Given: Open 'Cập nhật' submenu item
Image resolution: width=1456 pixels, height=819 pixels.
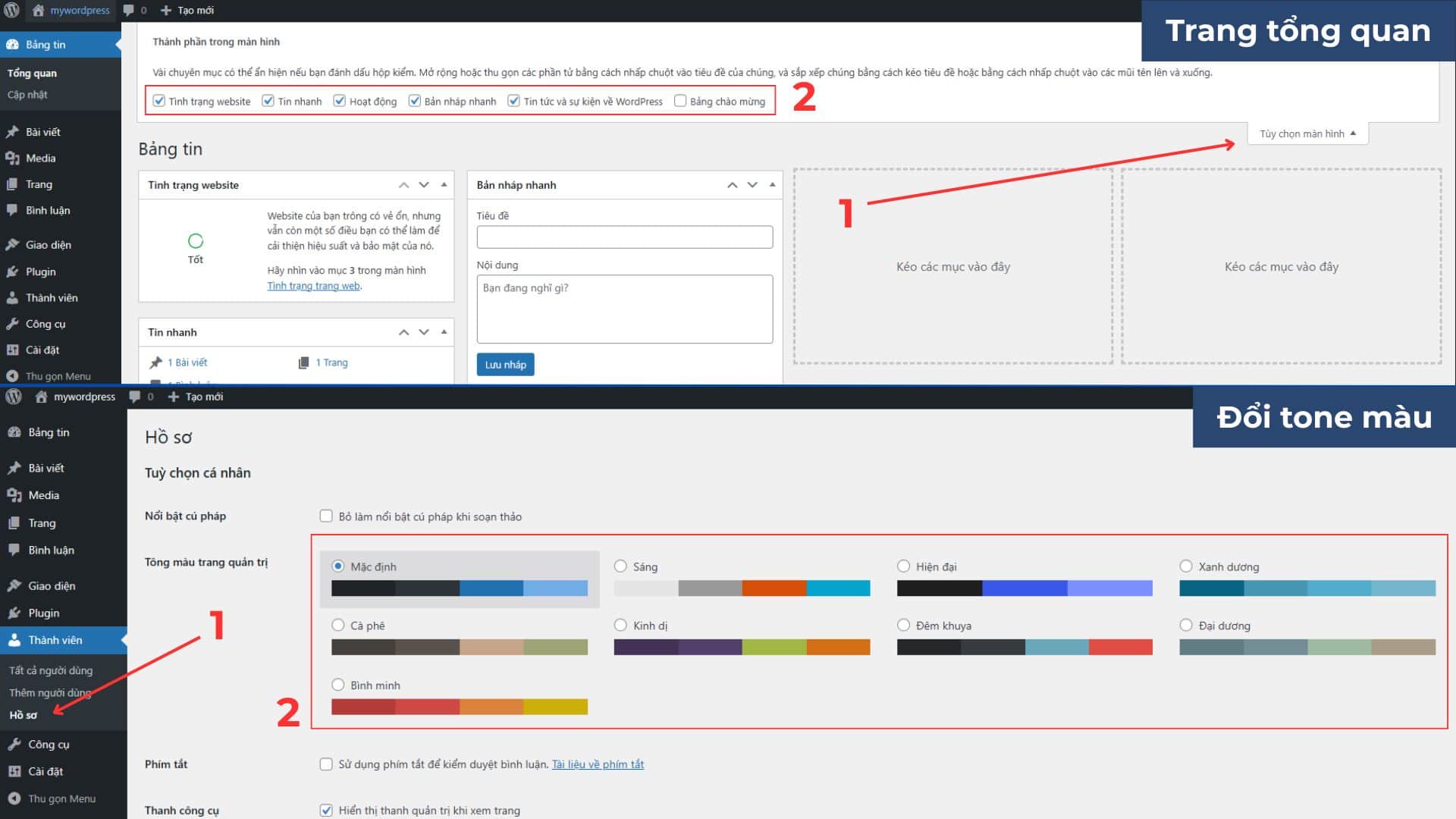Looking at the screenshot, I should pos(27,95).
